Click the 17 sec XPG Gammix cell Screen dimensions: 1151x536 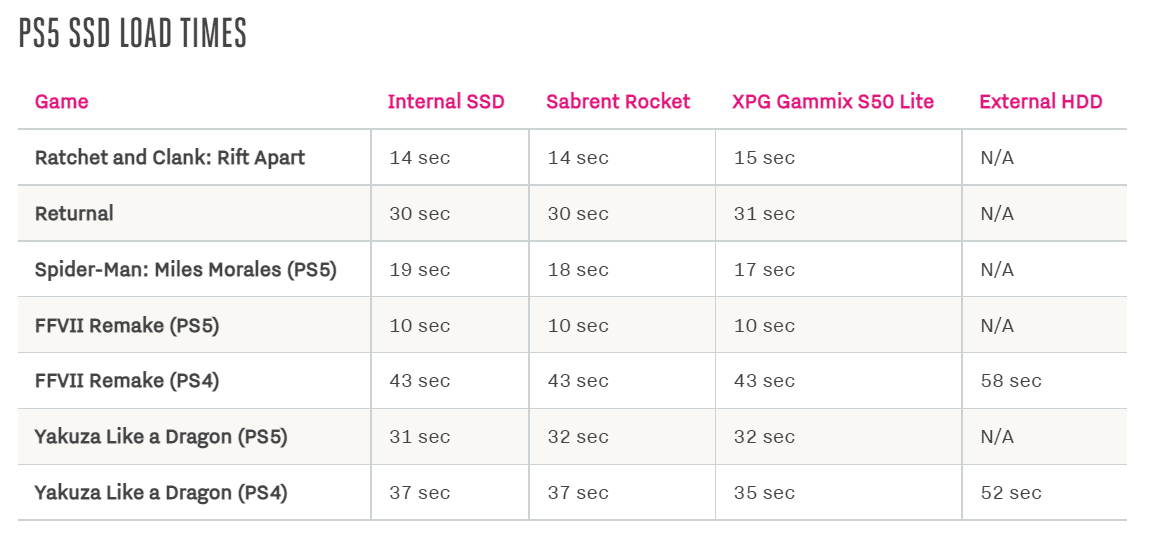pos(763,269)
